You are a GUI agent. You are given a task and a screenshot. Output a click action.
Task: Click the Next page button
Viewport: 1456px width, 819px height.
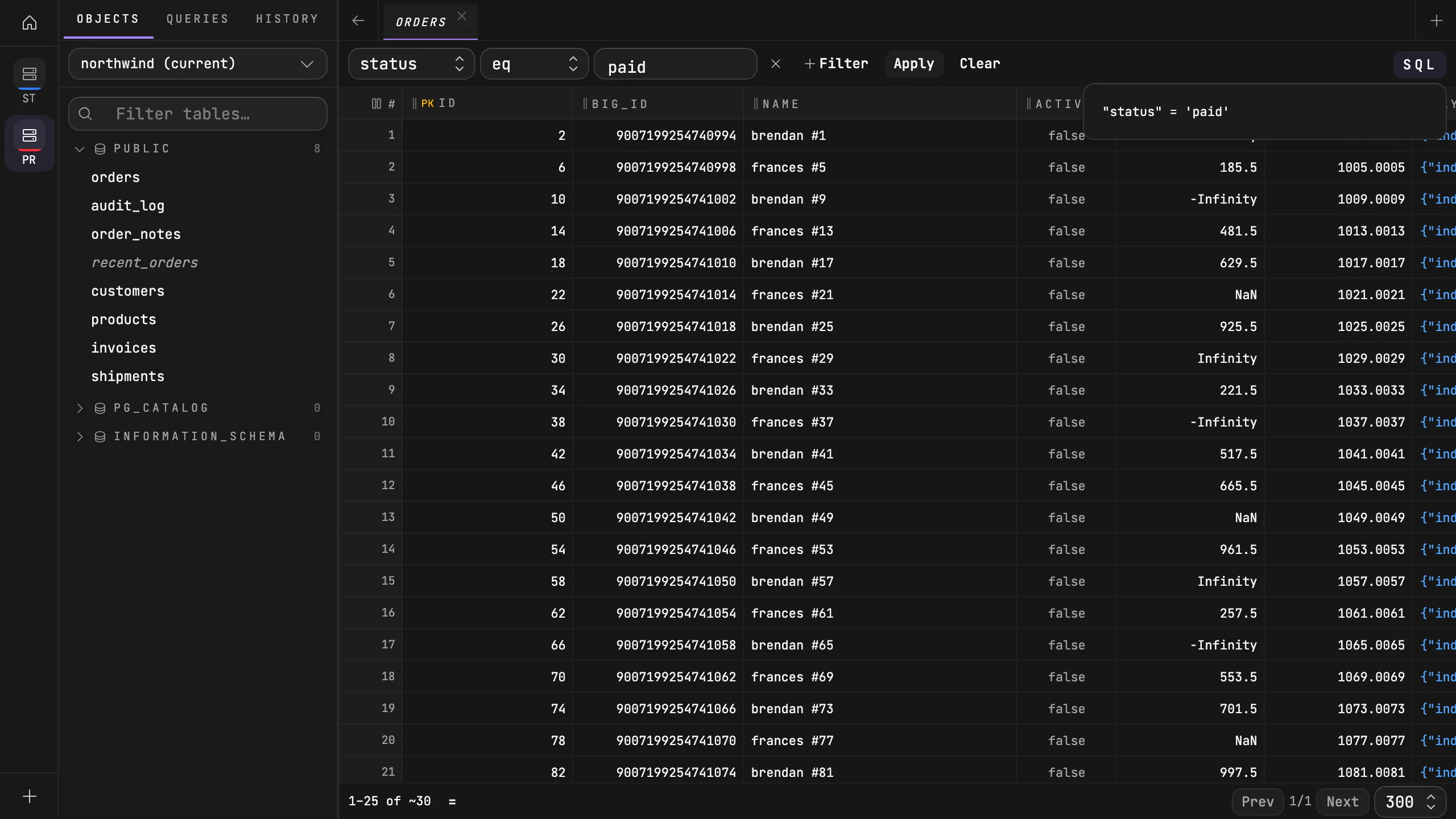coord(1342,802)
